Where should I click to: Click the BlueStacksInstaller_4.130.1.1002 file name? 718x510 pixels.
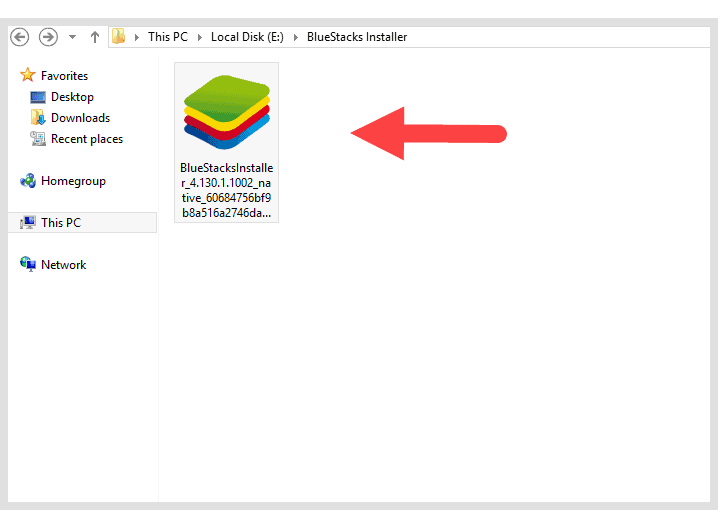coord(227,190)
